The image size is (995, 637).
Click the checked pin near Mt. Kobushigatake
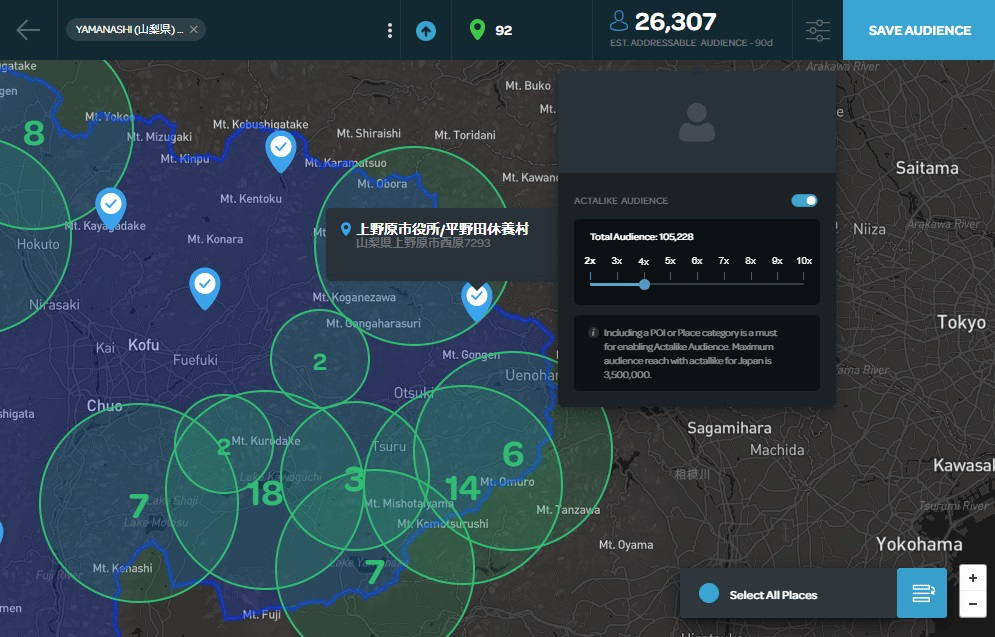pos(281,150)
